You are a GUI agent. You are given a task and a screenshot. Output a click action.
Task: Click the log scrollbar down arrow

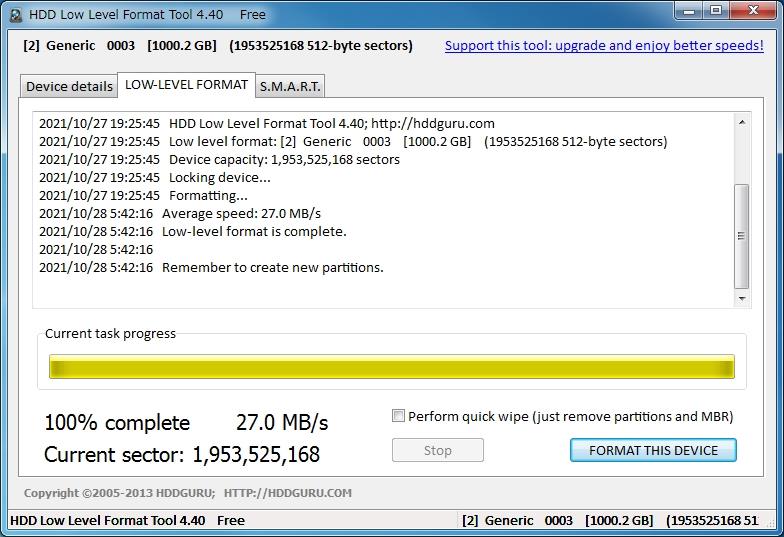pyautogui.click(x=742, y=298)
